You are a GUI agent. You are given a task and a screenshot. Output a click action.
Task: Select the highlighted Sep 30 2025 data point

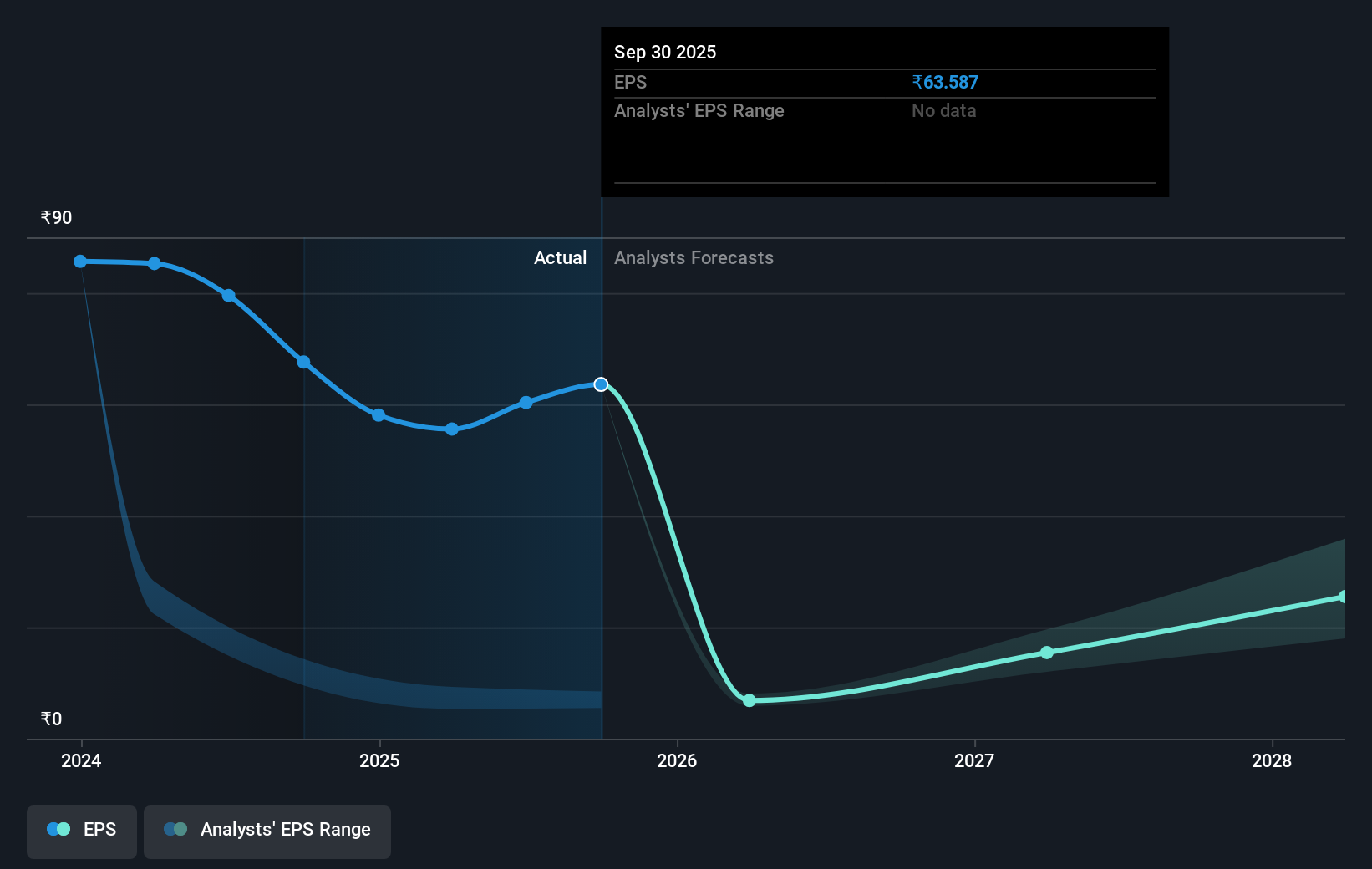tap(601, 384)
